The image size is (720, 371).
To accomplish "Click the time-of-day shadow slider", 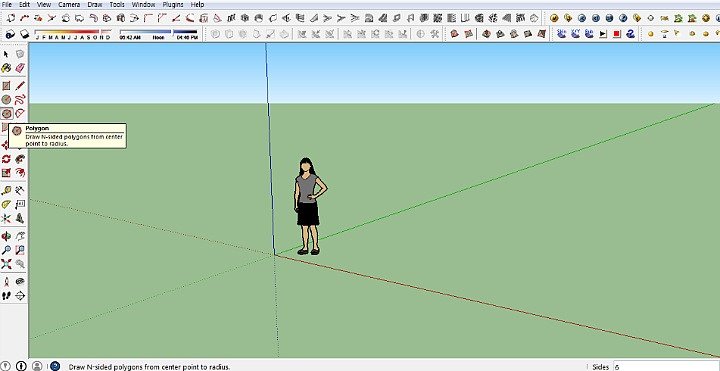I will pos(159,34).
